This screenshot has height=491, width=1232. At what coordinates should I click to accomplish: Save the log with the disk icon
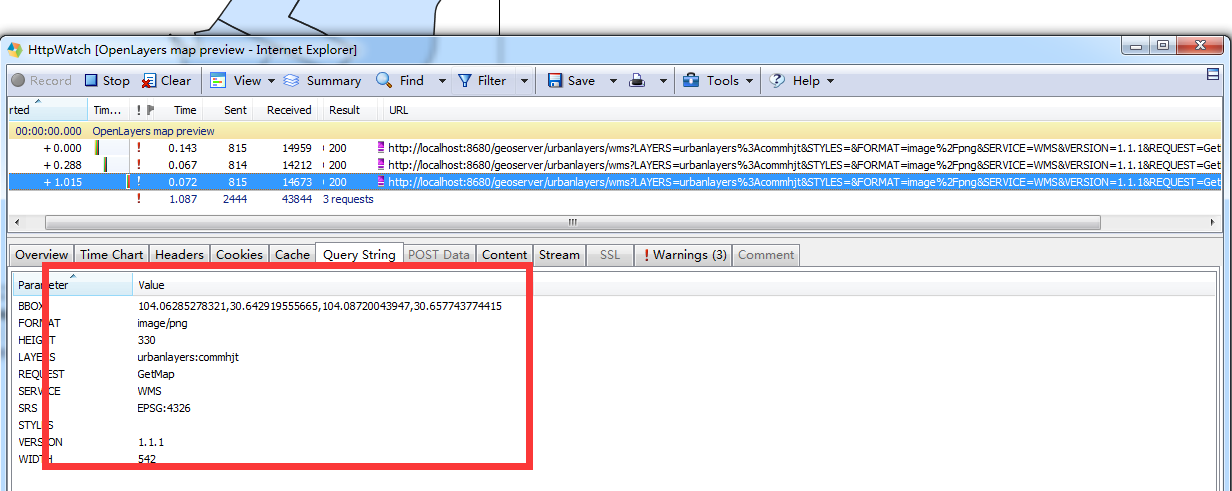[571, 81]
